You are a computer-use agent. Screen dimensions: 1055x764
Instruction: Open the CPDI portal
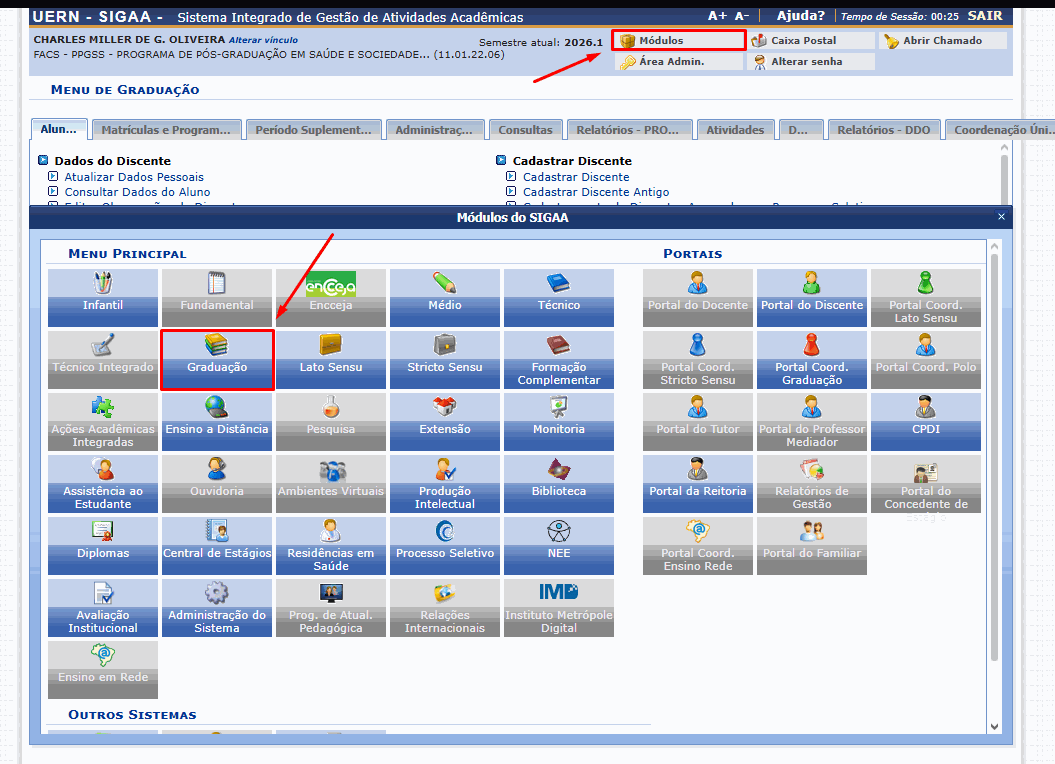click(926, 421)
